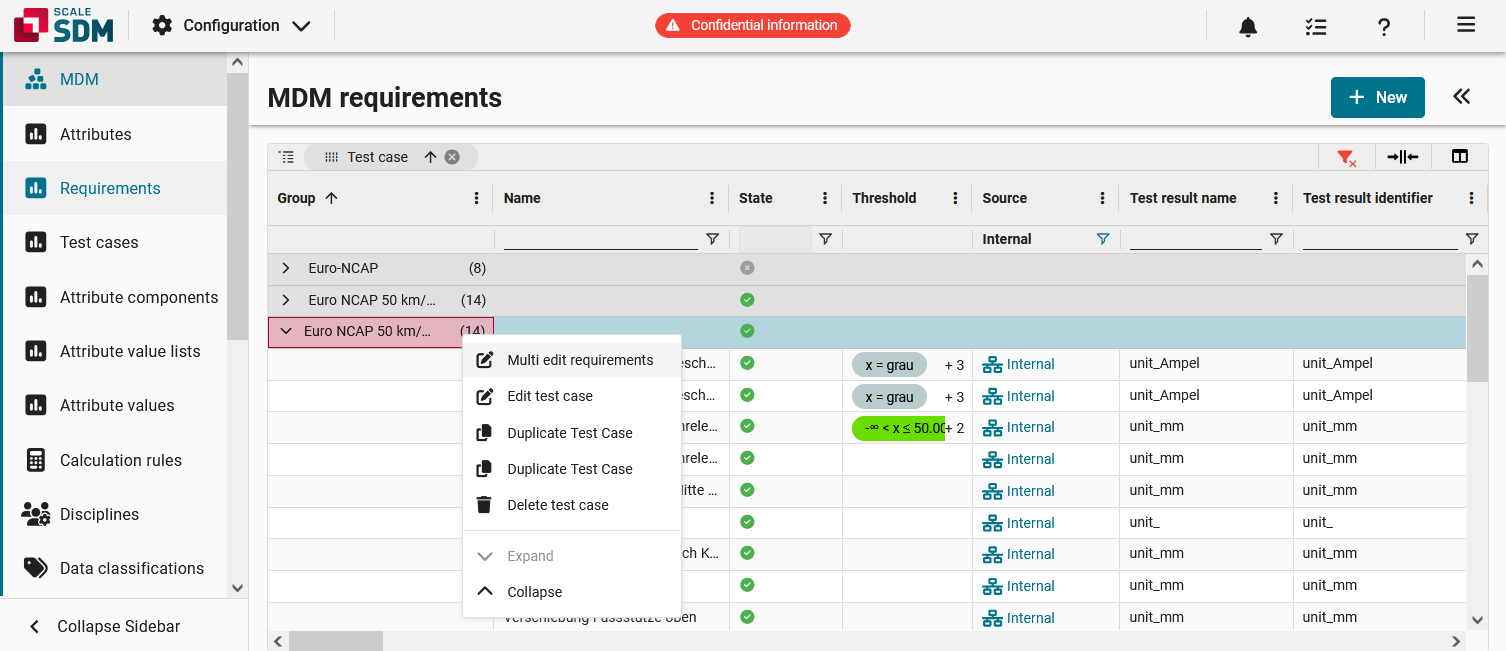Viewport: 1506px width, 651px height.
Task: Expand the Euro-NCAP (8) group
Action: coord(286,268)
